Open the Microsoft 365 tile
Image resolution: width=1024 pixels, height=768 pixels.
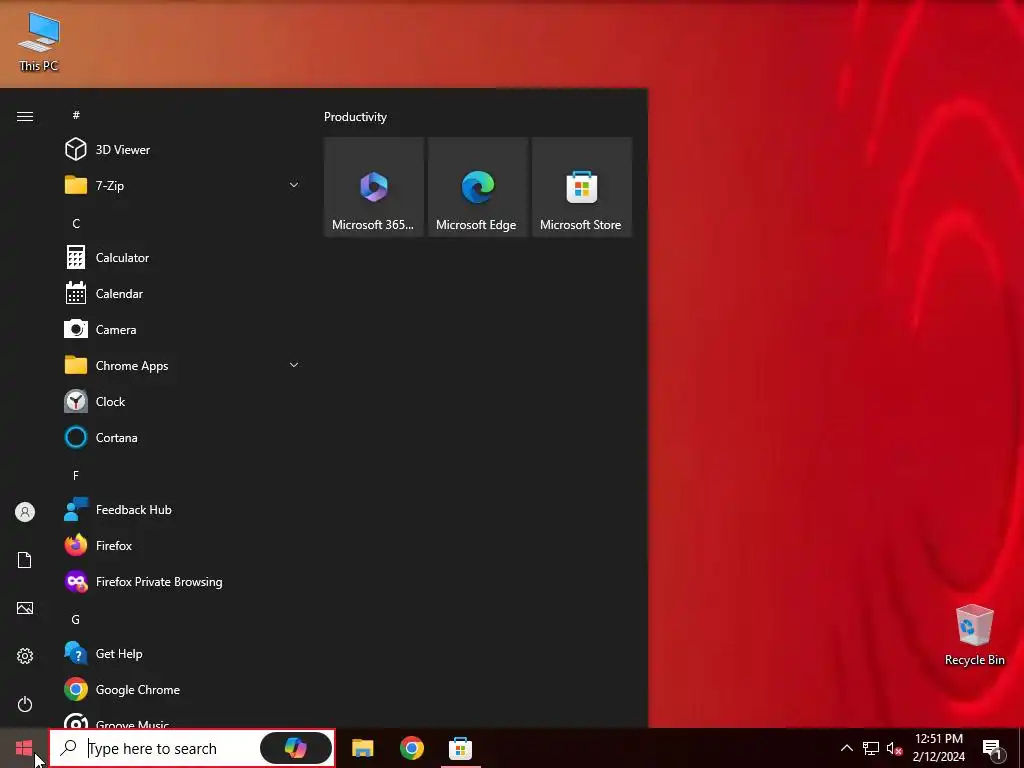coord(374,187)
